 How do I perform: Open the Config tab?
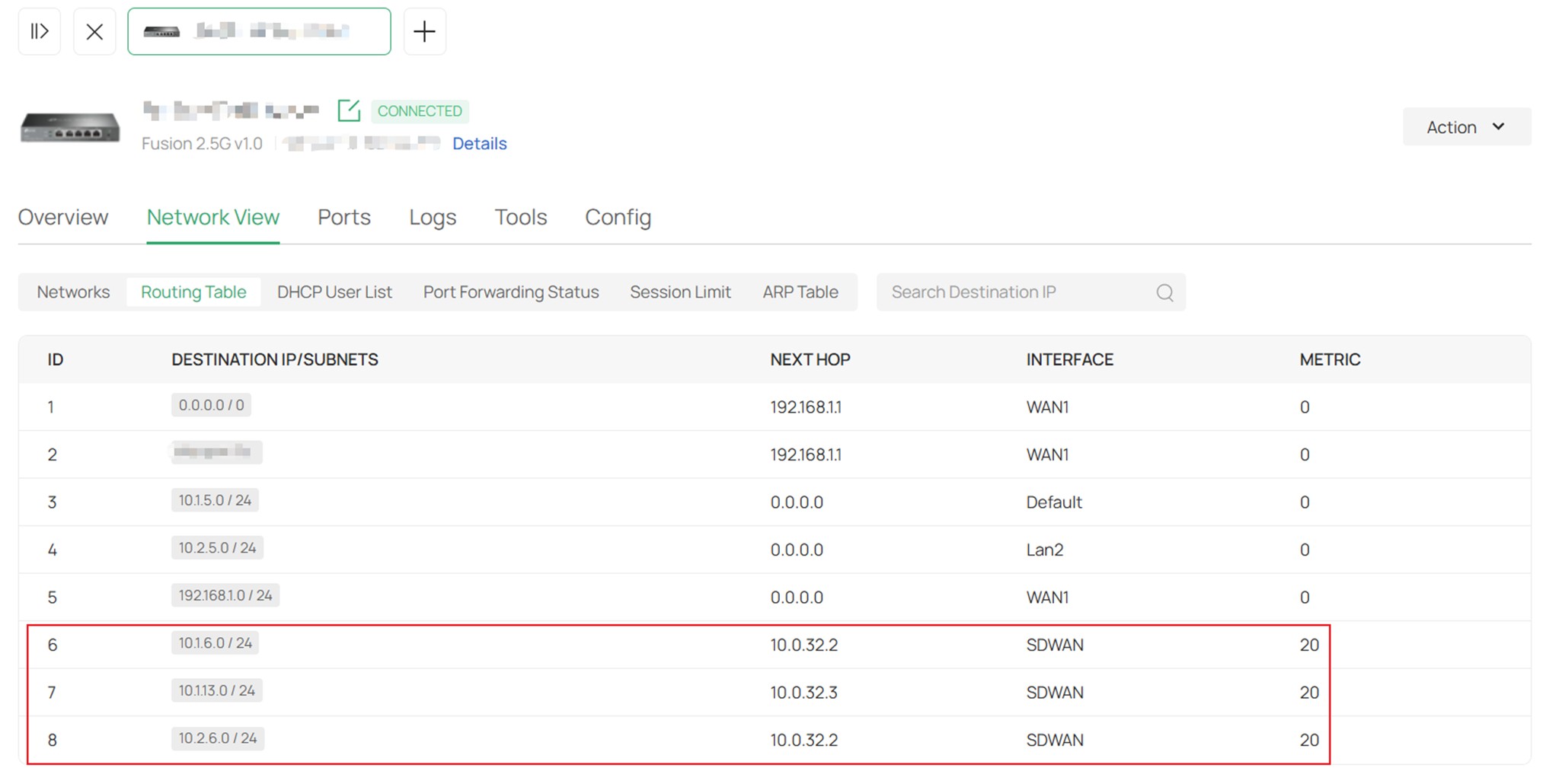618,218
